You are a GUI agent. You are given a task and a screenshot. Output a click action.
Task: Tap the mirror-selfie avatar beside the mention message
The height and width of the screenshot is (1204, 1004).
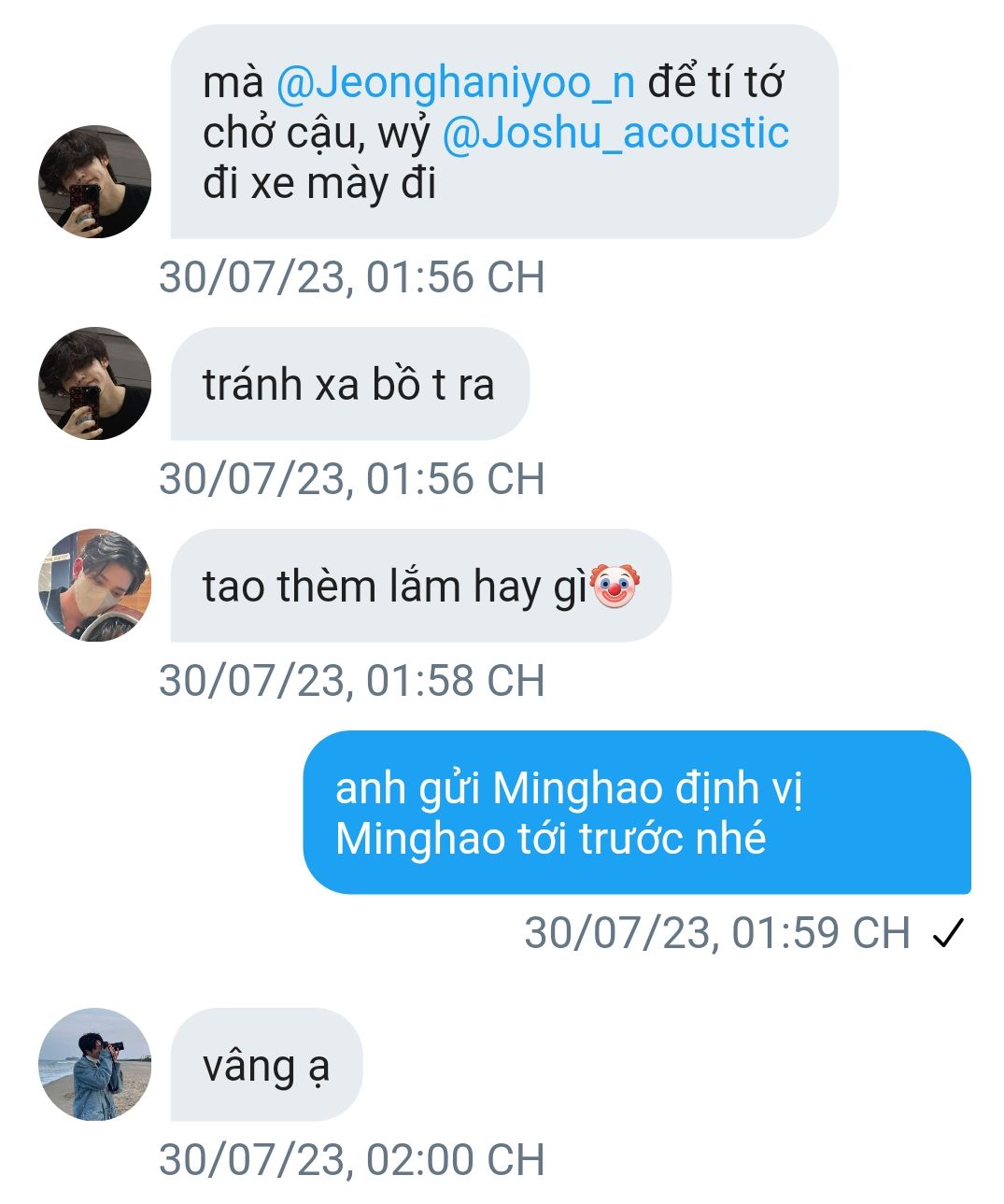(x=94, y=182)
